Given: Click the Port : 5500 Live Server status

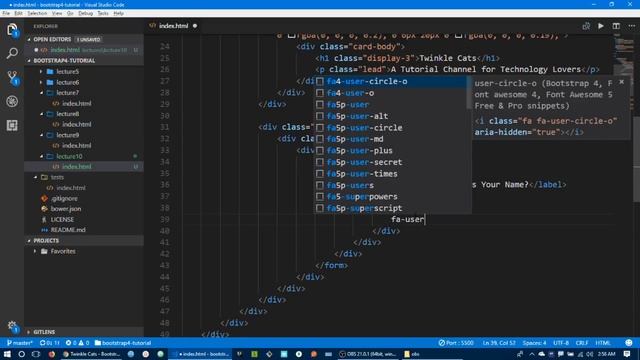Looking at the screenshot, I should pyautogui.click(x=456, y=343).
